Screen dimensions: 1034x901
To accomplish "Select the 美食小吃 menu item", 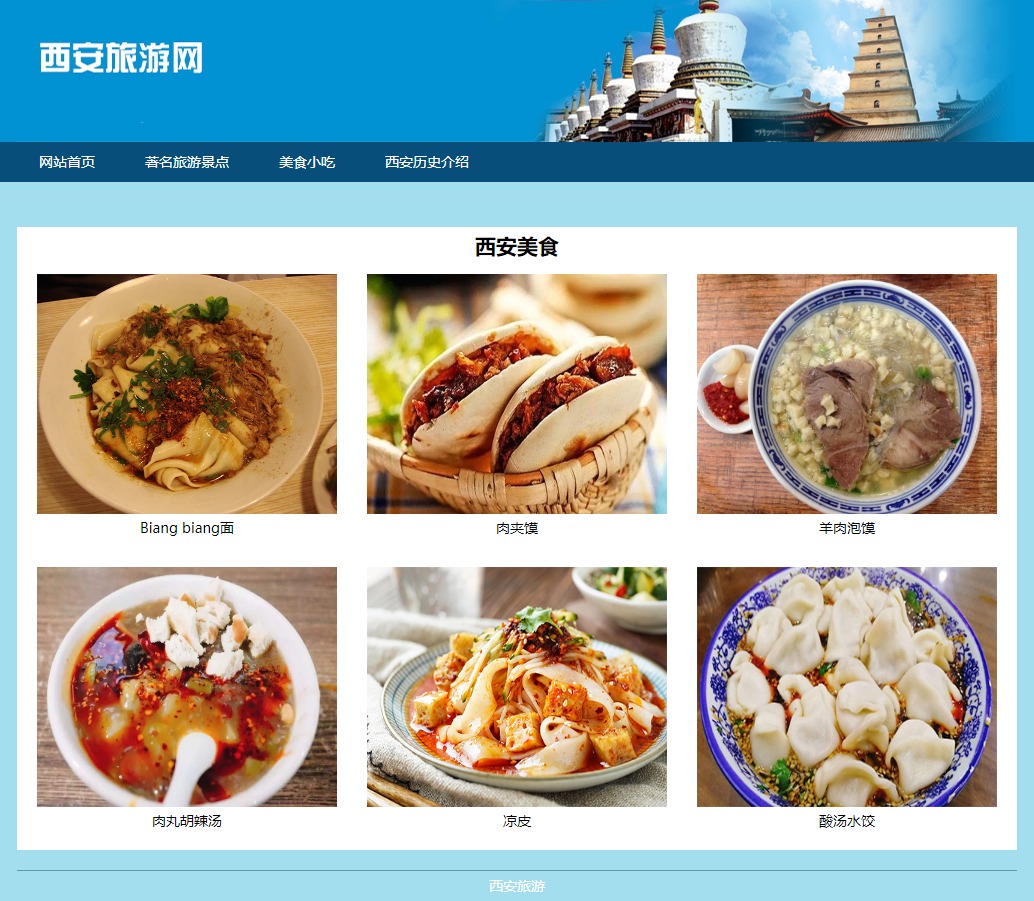I will click(x=307, y=162).
